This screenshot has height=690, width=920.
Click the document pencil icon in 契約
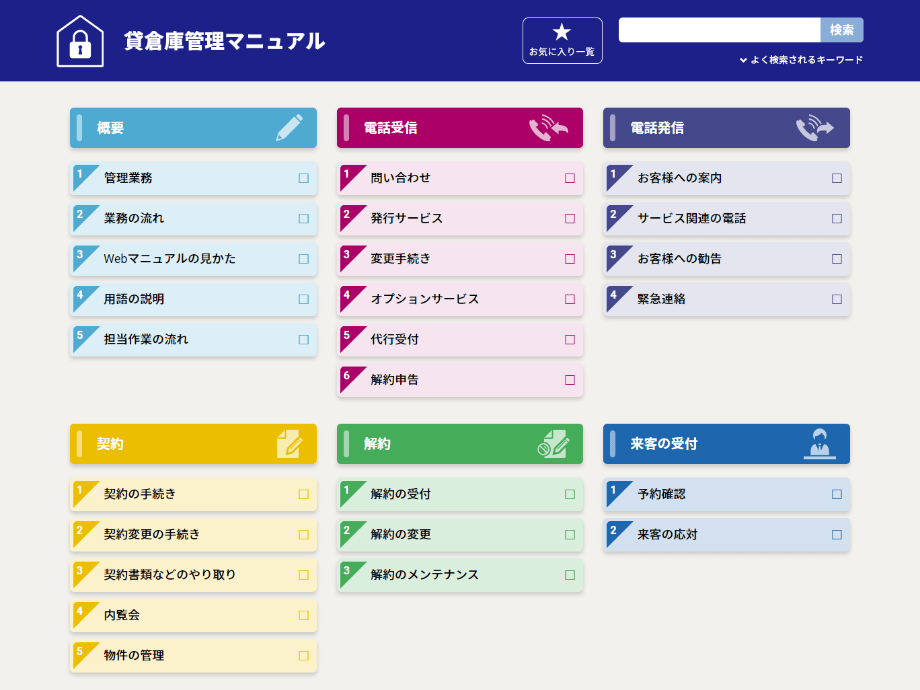click(289, 444)
